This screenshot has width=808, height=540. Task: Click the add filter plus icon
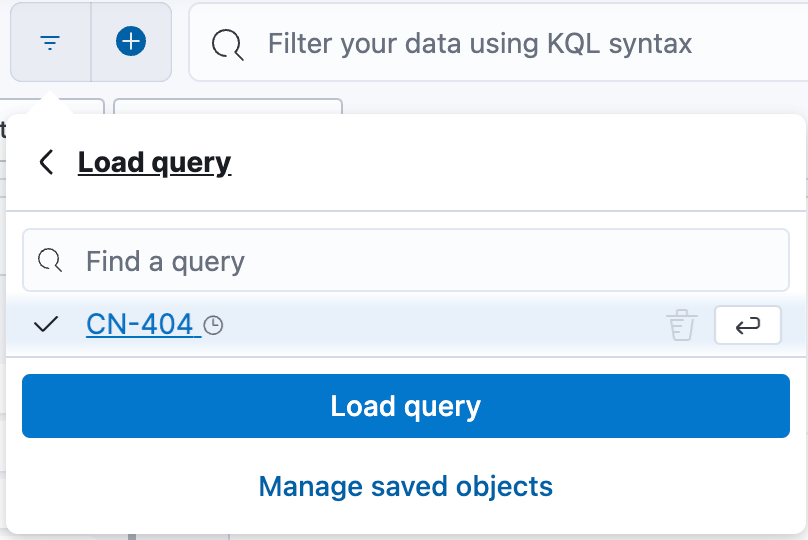click(x=131, y=41)
